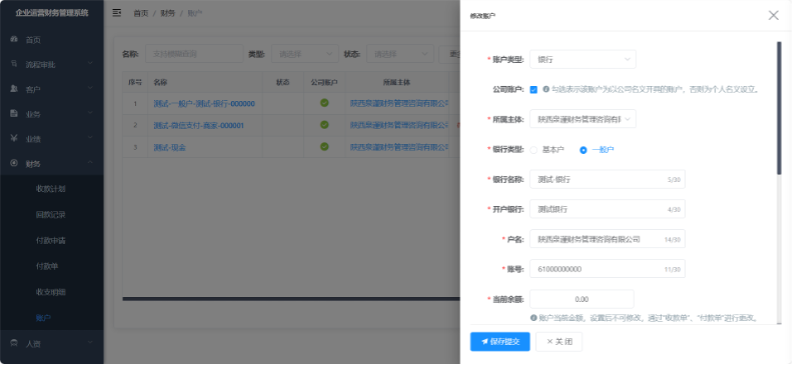Viewport: 793px width, 365px height.
Task: Click the 名称 search input
Action: (194, 54)
